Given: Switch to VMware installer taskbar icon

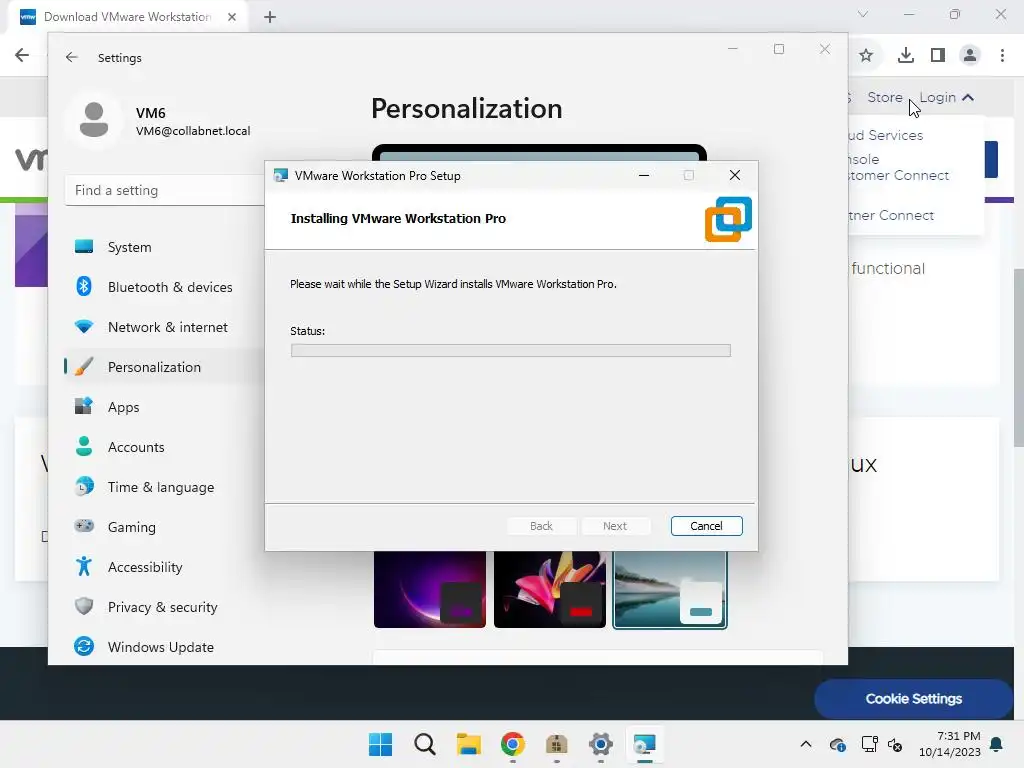Looking at the screenshot, I should pos(645,744).
